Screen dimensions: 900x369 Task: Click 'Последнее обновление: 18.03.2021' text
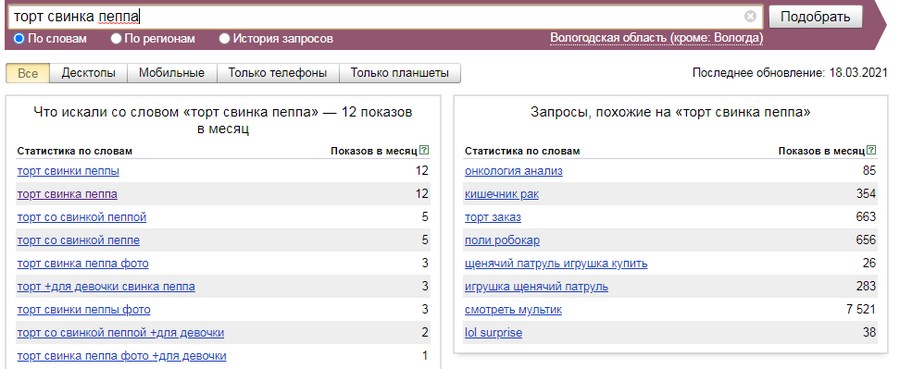tap(790, 73)
